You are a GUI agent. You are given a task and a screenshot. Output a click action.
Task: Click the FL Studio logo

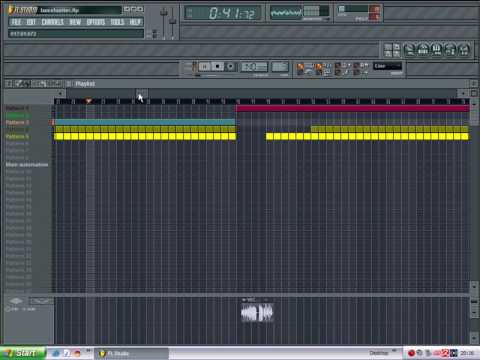coord(22,10)
